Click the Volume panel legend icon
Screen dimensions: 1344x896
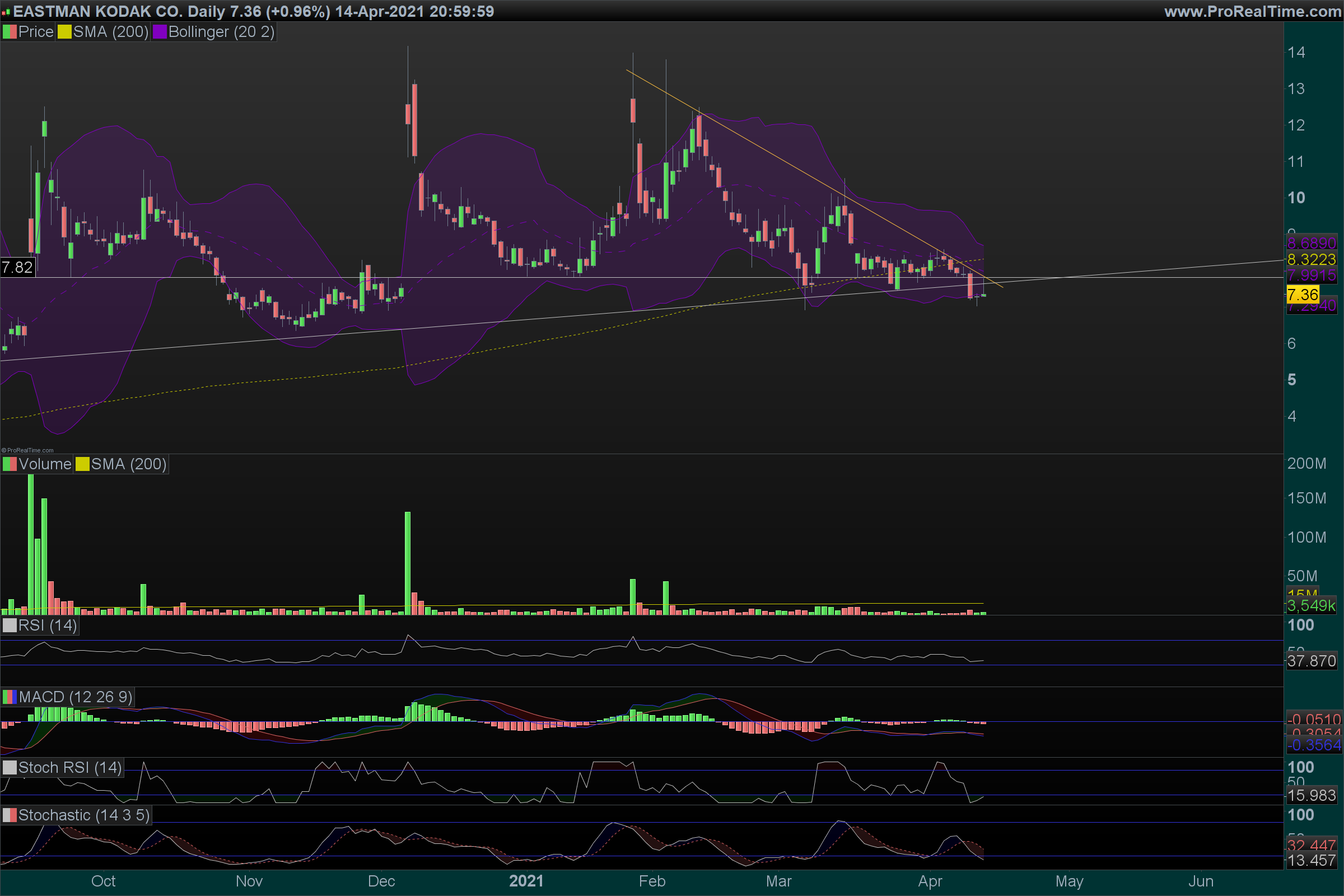click(10, 464)
